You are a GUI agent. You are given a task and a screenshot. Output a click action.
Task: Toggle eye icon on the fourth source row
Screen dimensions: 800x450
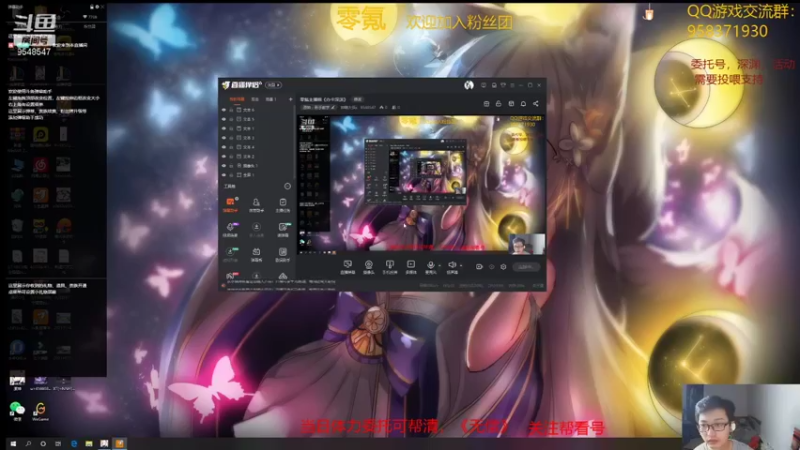tap(223, 138)
